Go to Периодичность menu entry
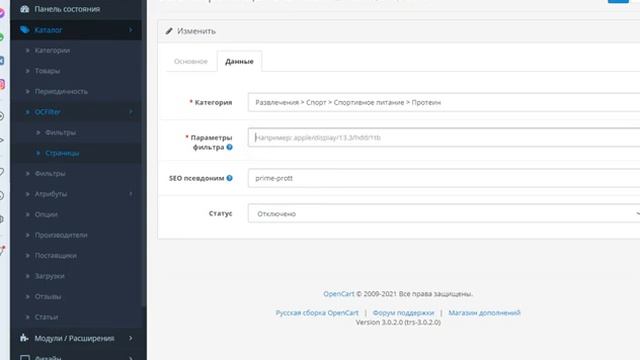Viewport: 640px width, 360px height. click(x=61, y=91)
